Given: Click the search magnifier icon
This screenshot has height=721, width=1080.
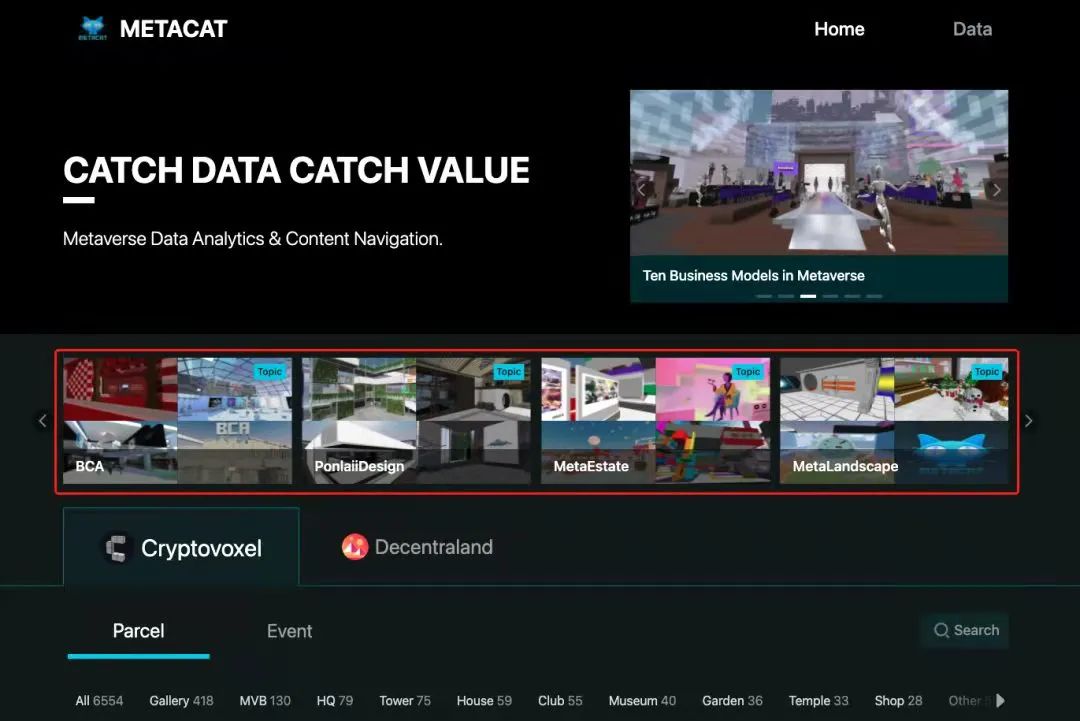Looking at the screenshot, I should (x=941, y=630).
